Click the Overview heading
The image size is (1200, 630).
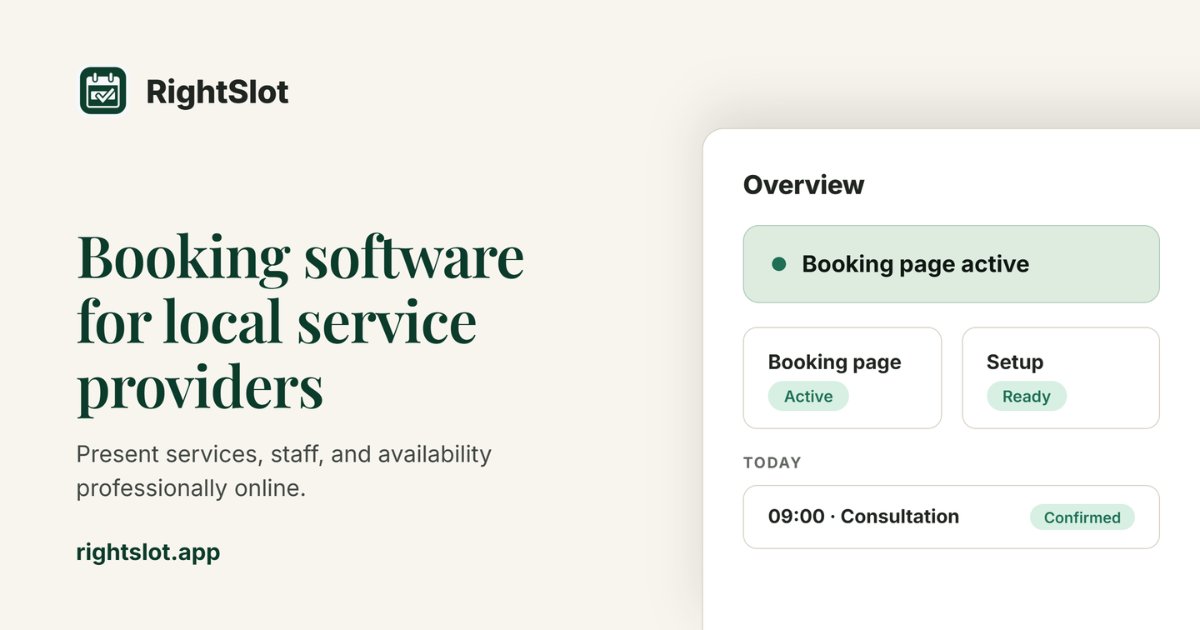click(804, 185)
